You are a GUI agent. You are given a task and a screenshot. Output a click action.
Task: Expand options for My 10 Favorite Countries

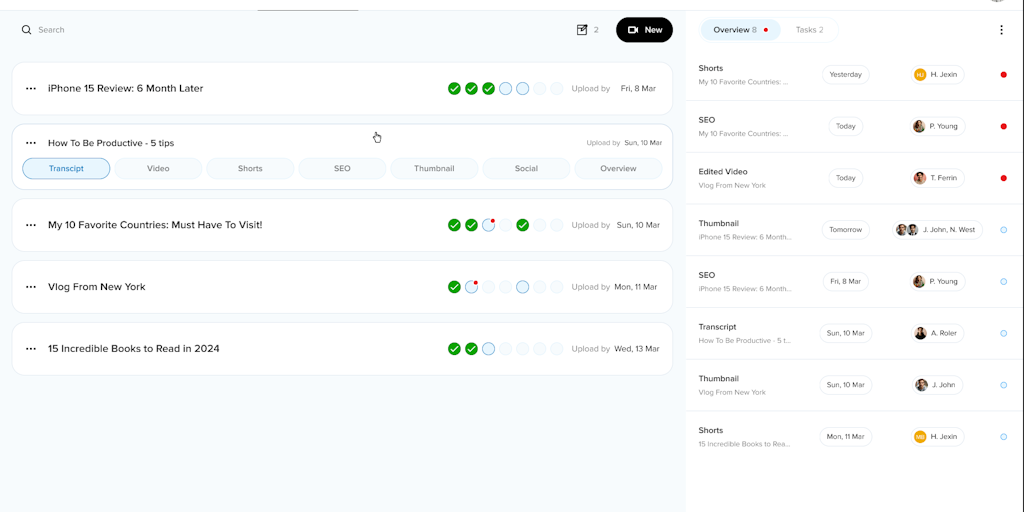(31, 226)
